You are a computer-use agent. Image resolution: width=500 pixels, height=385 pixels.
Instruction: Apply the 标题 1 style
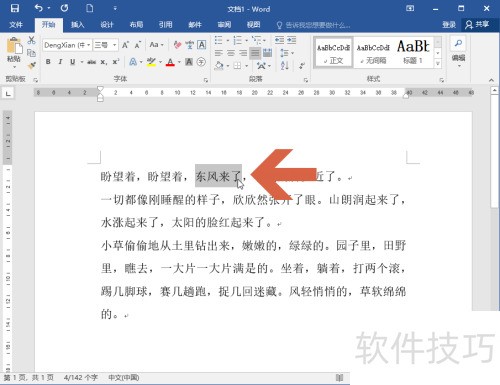coord(413,53)
